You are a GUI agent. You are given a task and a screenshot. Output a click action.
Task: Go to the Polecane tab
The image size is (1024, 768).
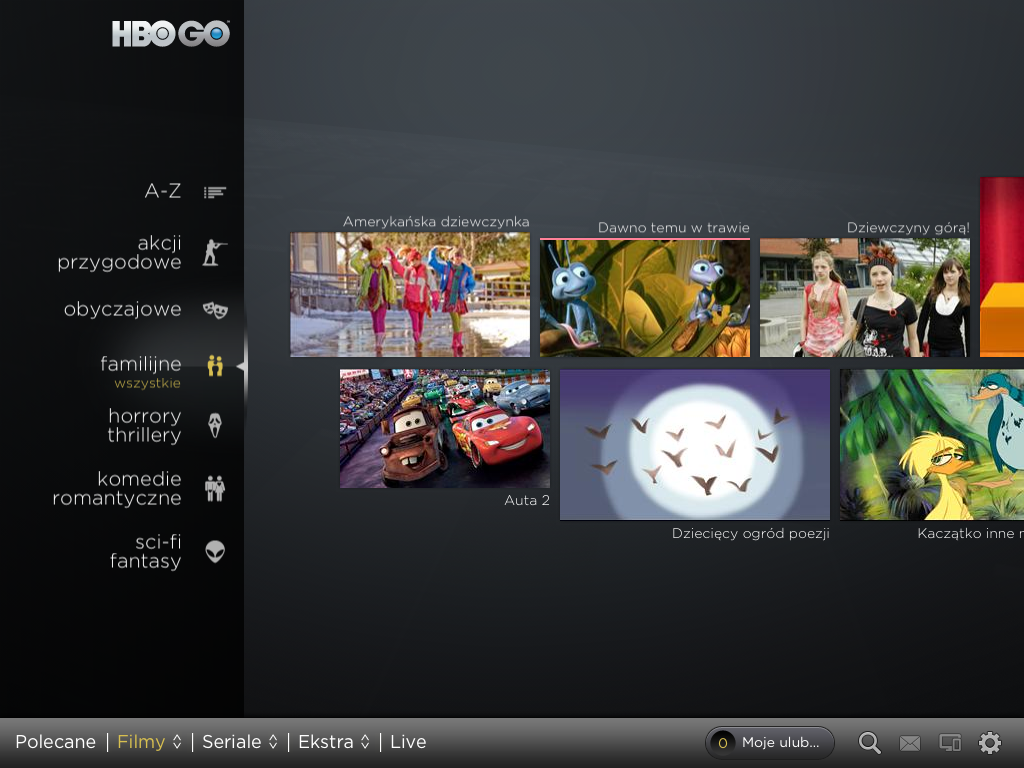pos(56,742)
